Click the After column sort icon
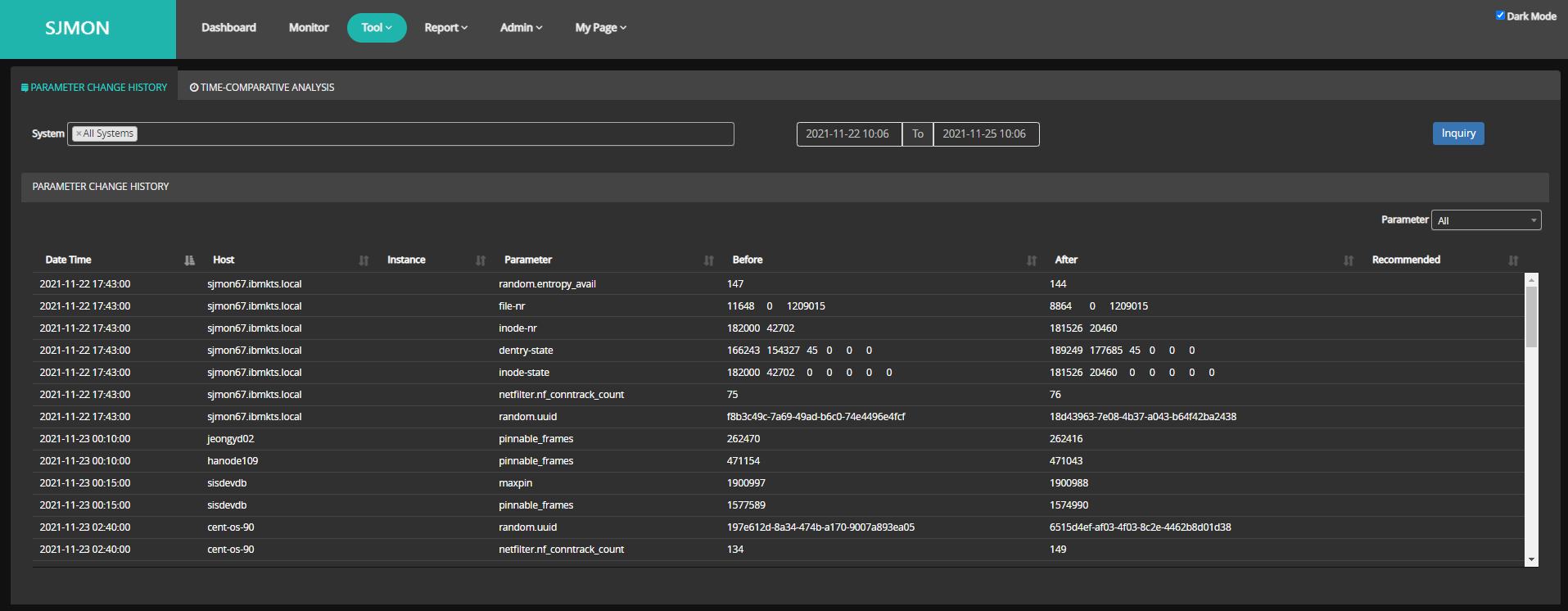The width and height of the screenshot is (1568, 611). coord(1349,260)
